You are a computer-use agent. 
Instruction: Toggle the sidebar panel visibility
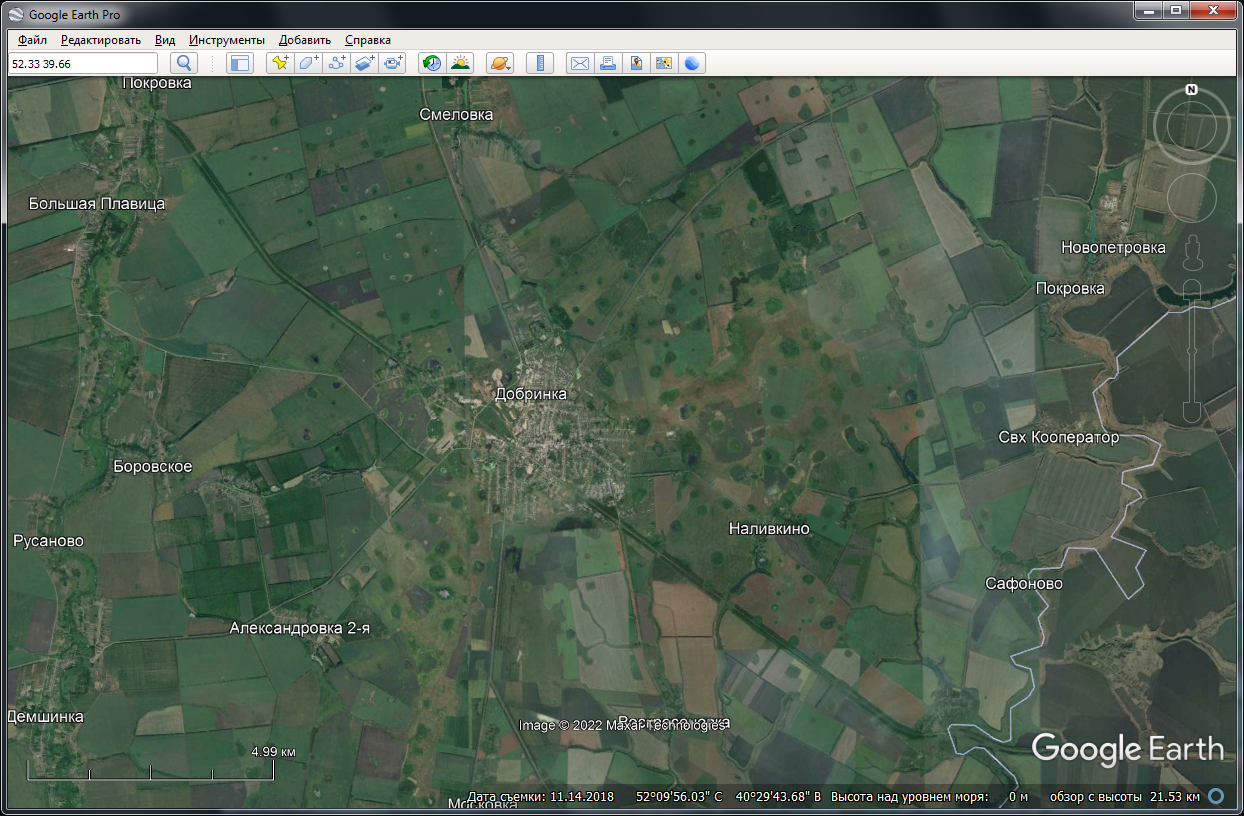(x=240, y=63)
